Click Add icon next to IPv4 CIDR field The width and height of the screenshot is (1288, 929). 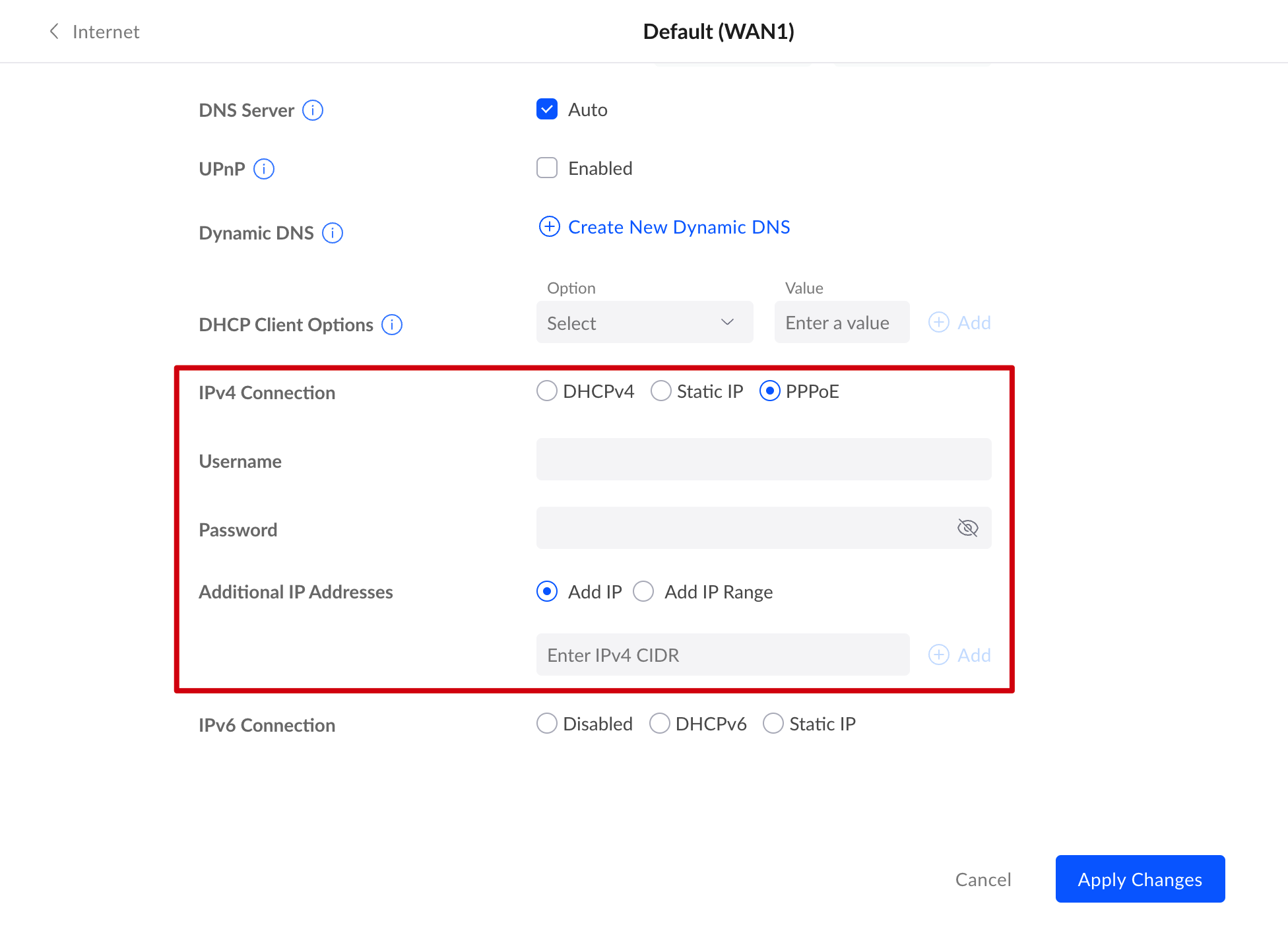[939, 655]
